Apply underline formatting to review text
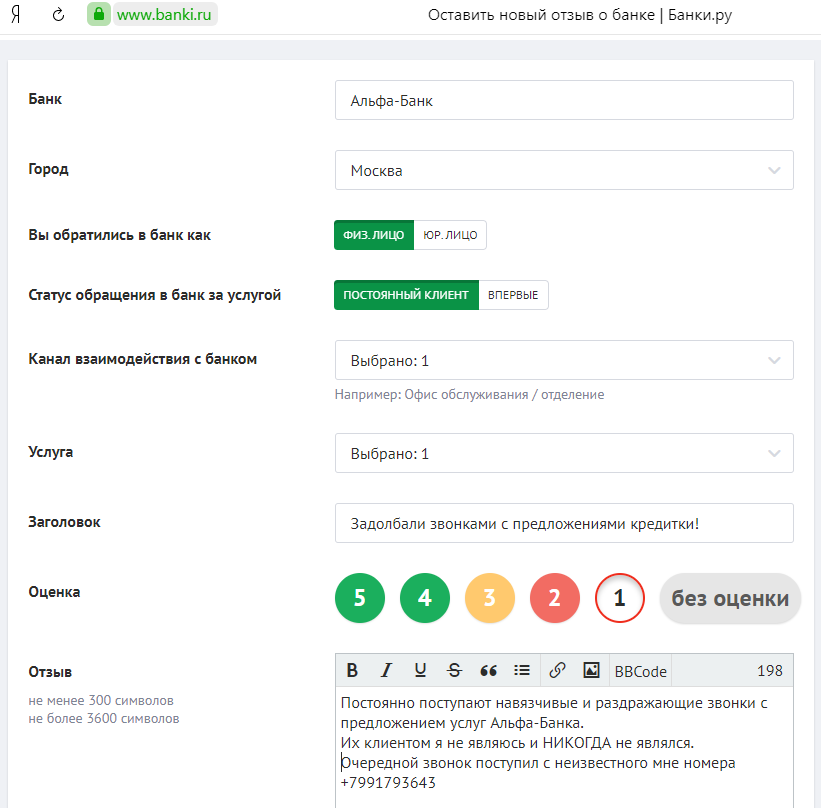821x808 pixels. coord(420,670)
